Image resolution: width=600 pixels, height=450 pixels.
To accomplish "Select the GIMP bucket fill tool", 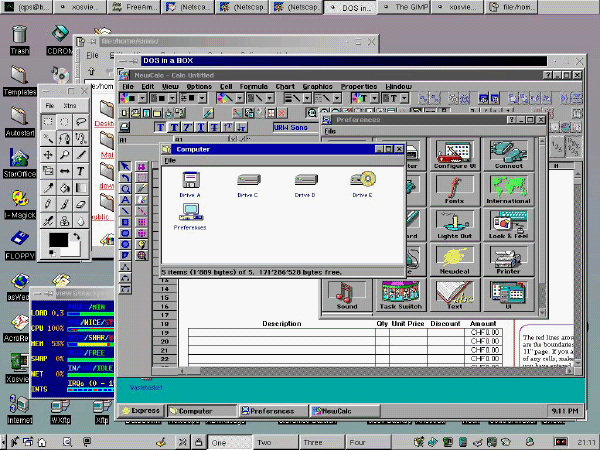I will [x=64, y=188].
